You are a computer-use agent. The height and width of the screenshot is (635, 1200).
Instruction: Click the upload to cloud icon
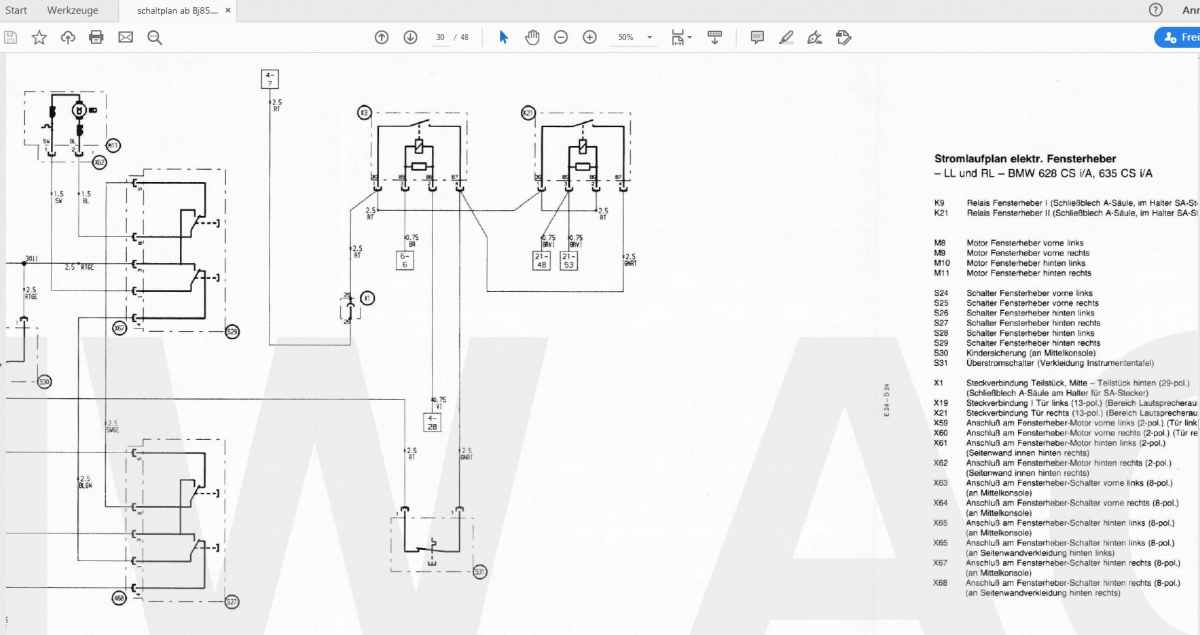pyautogui.click(x=68, y=37)
